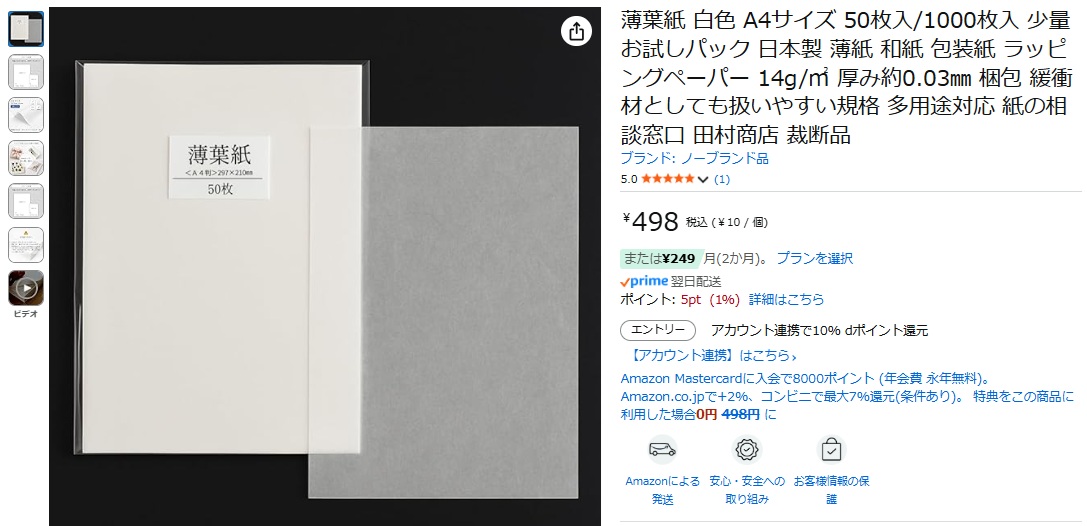Select the fourth product thumbnail

(26, 158)
